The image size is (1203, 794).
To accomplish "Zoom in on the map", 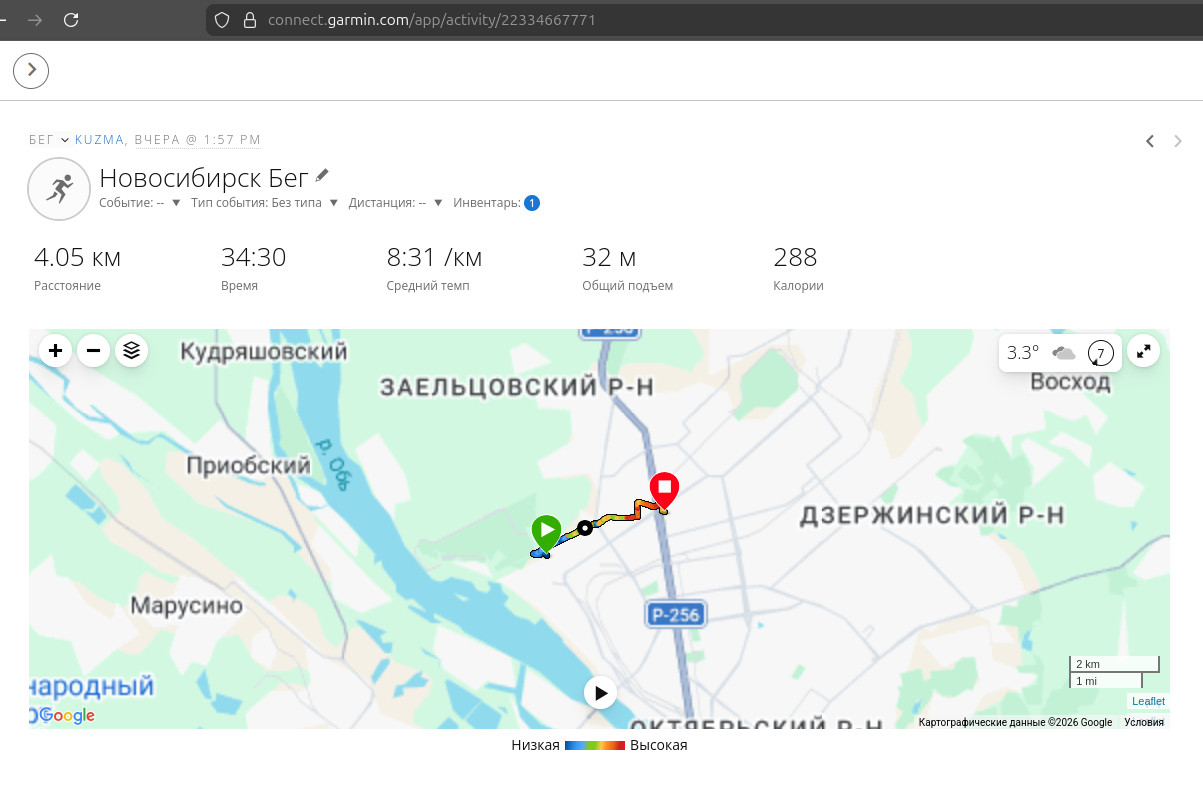I will point(55,351).
